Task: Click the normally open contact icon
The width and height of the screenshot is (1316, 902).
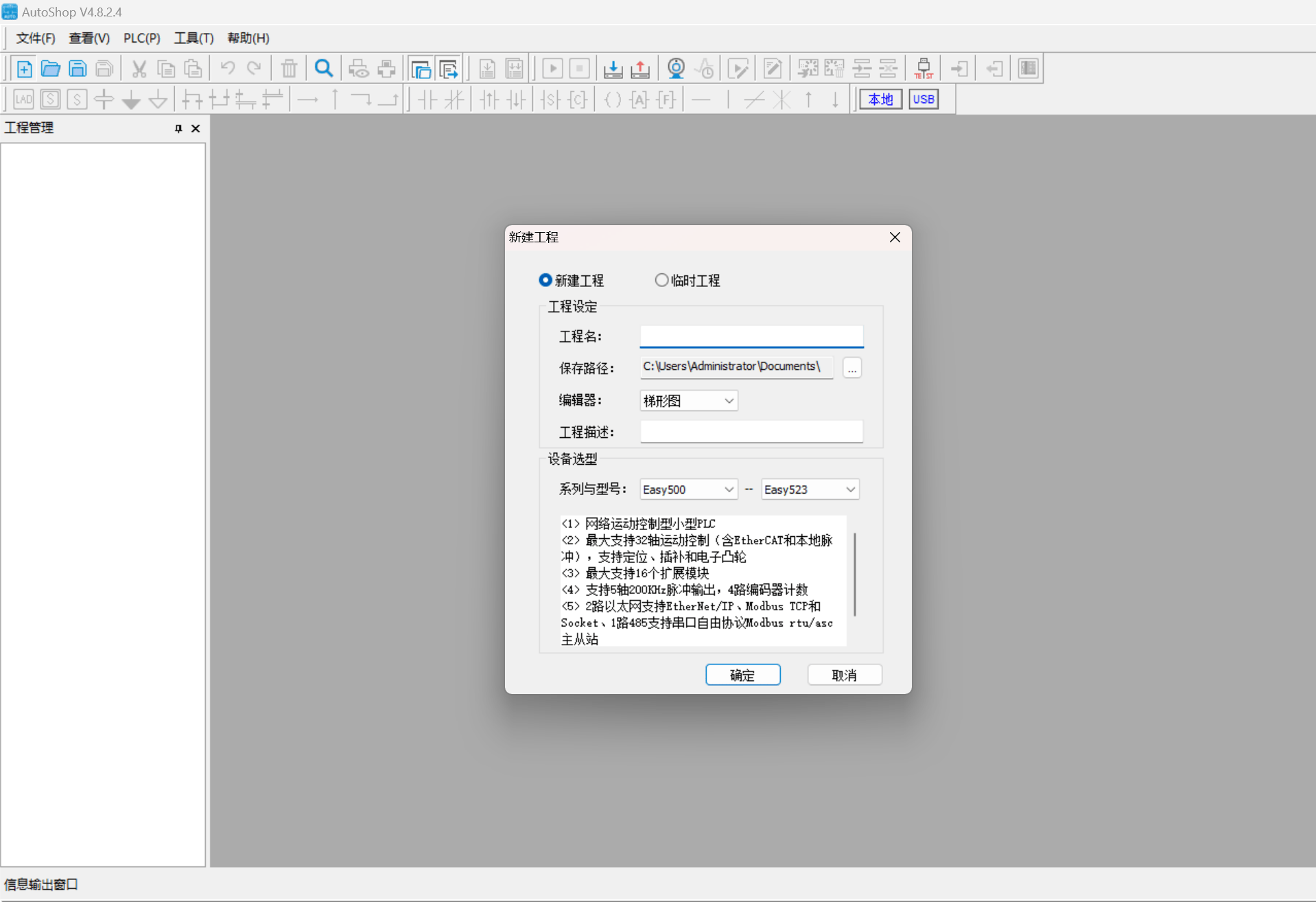Action: pyautogui.click(x=427, y=100)
